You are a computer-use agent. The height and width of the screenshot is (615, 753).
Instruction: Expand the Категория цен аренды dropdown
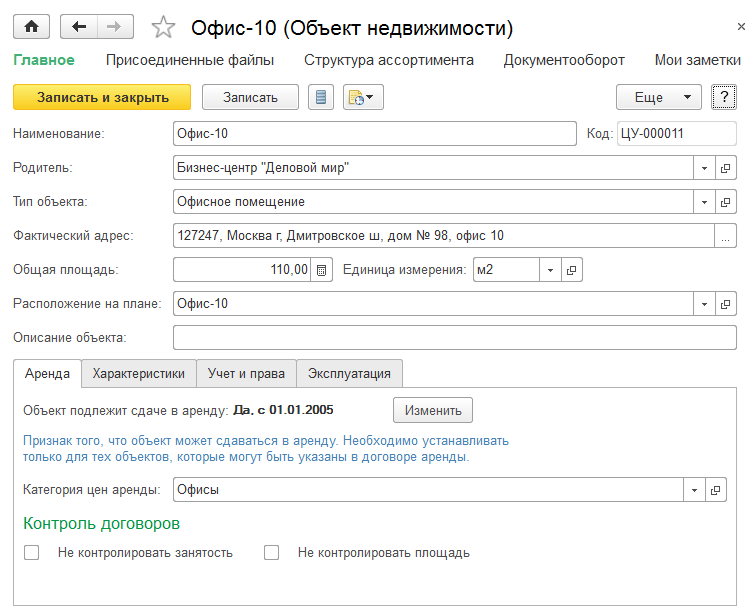point(695,490)
